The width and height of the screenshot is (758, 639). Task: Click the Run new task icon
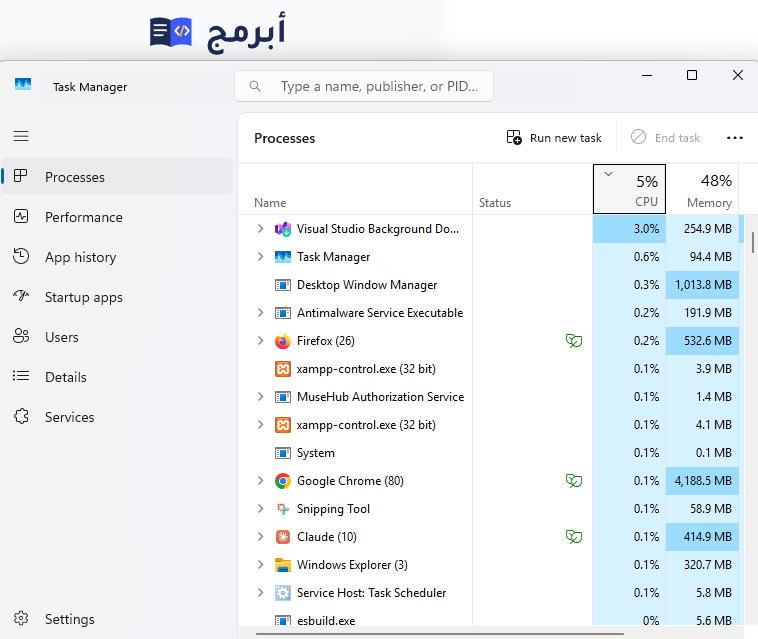tap(514, 137)
